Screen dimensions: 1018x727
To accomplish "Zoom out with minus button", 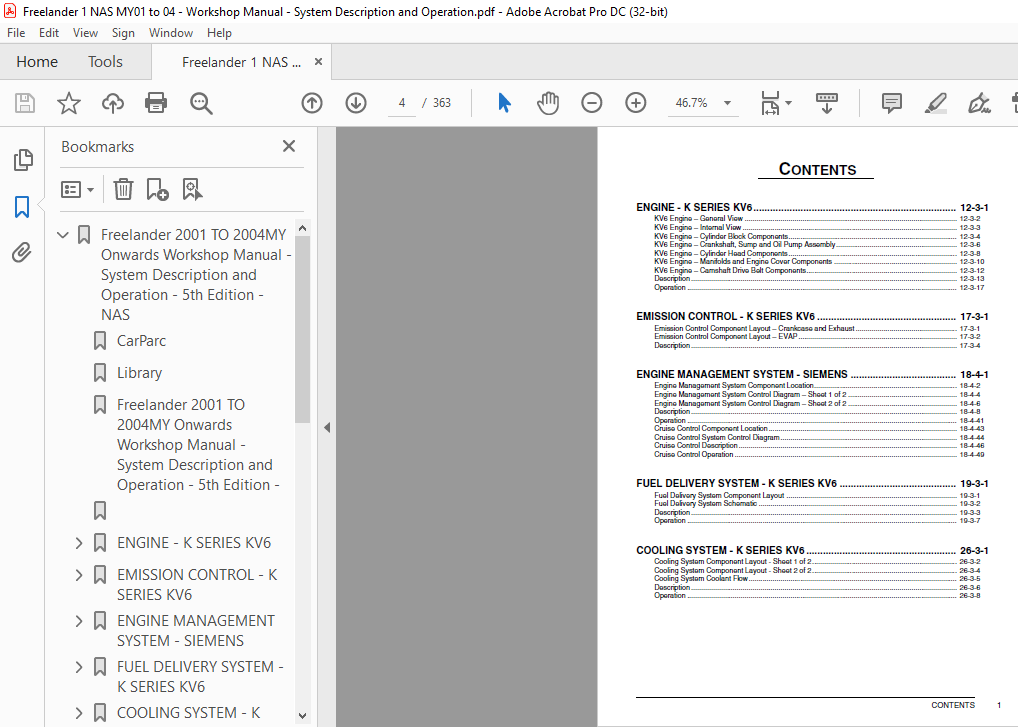I will [591, 103].
